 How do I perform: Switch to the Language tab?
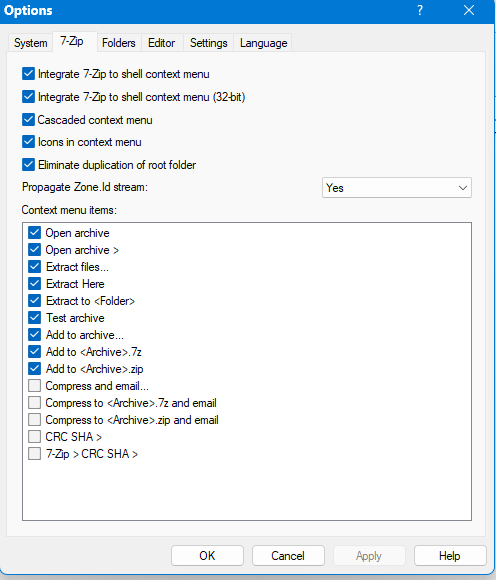tap(263, 43)
